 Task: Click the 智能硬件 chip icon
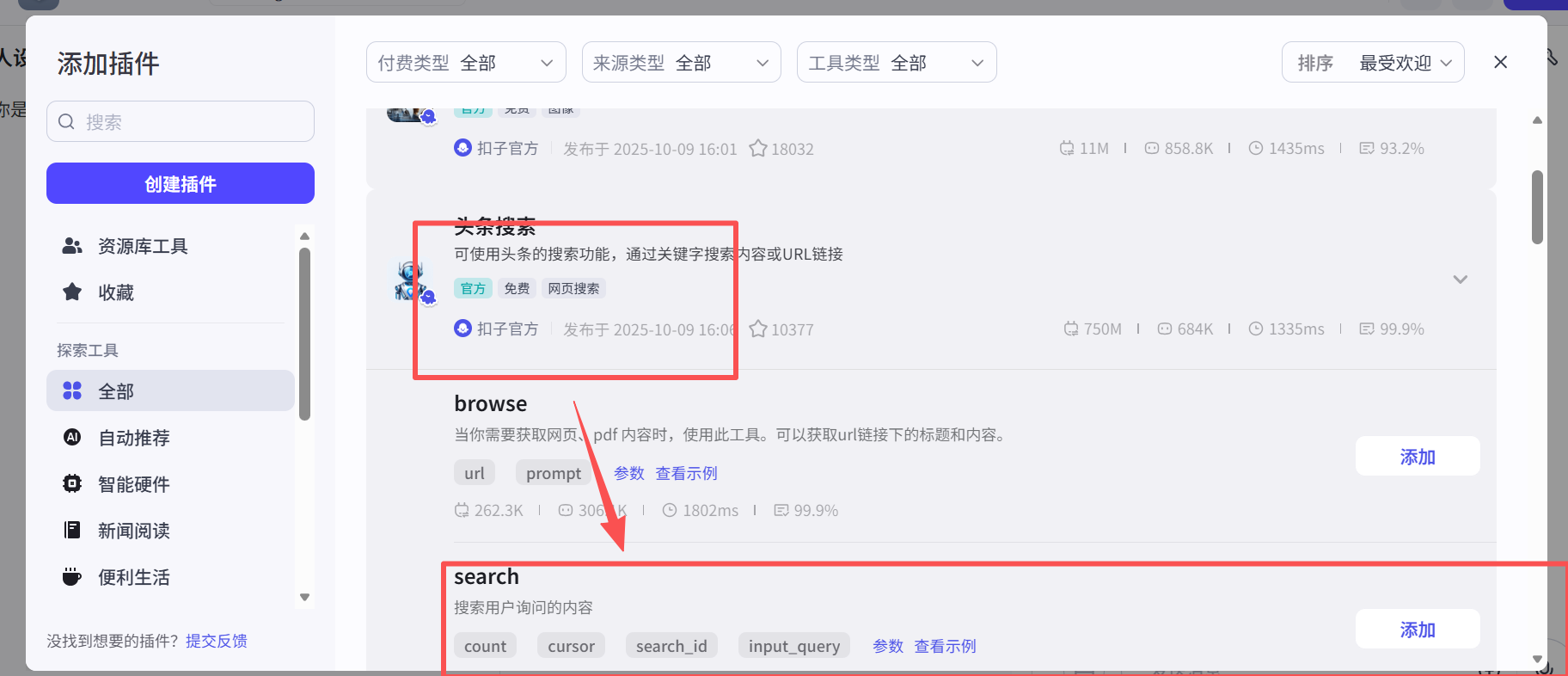click(72, 483)
